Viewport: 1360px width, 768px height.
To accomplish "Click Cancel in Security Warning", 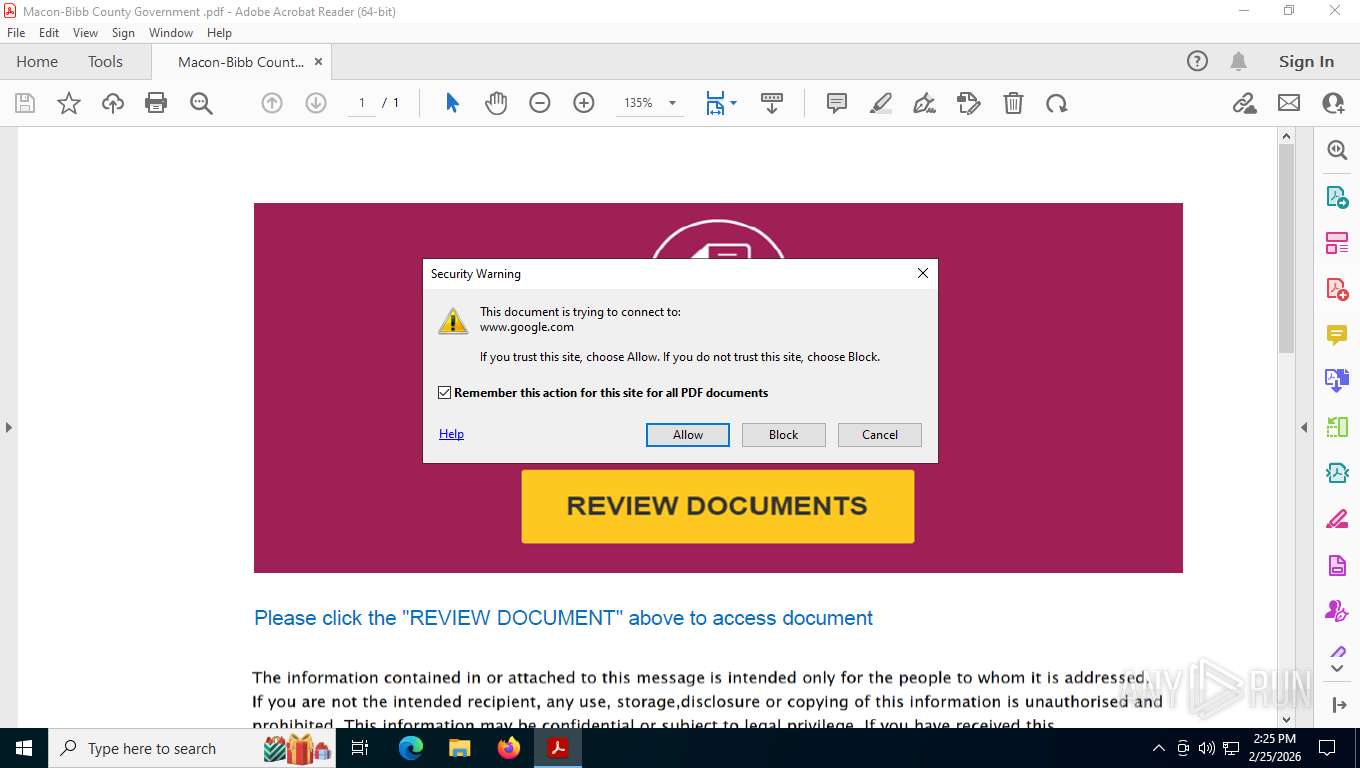I will coord(880,435).
